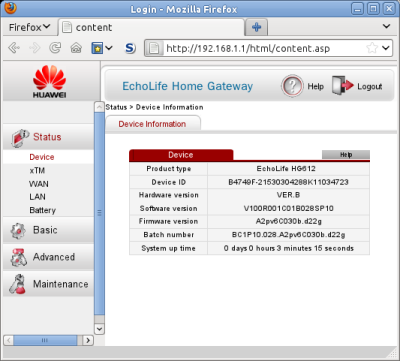Open the URL history dropdown

point(386,48)
